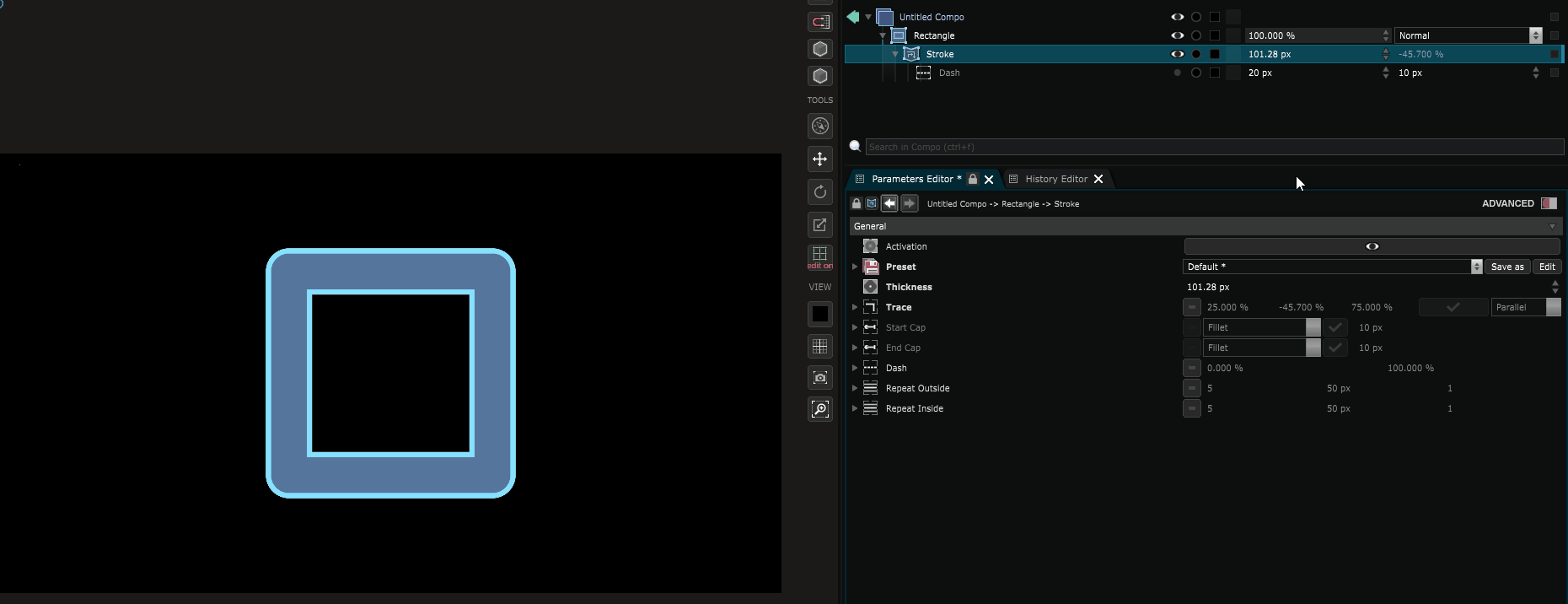Open the Default preset dropdown
The height and width of the screenshot is (604, 1568).
1332,267
